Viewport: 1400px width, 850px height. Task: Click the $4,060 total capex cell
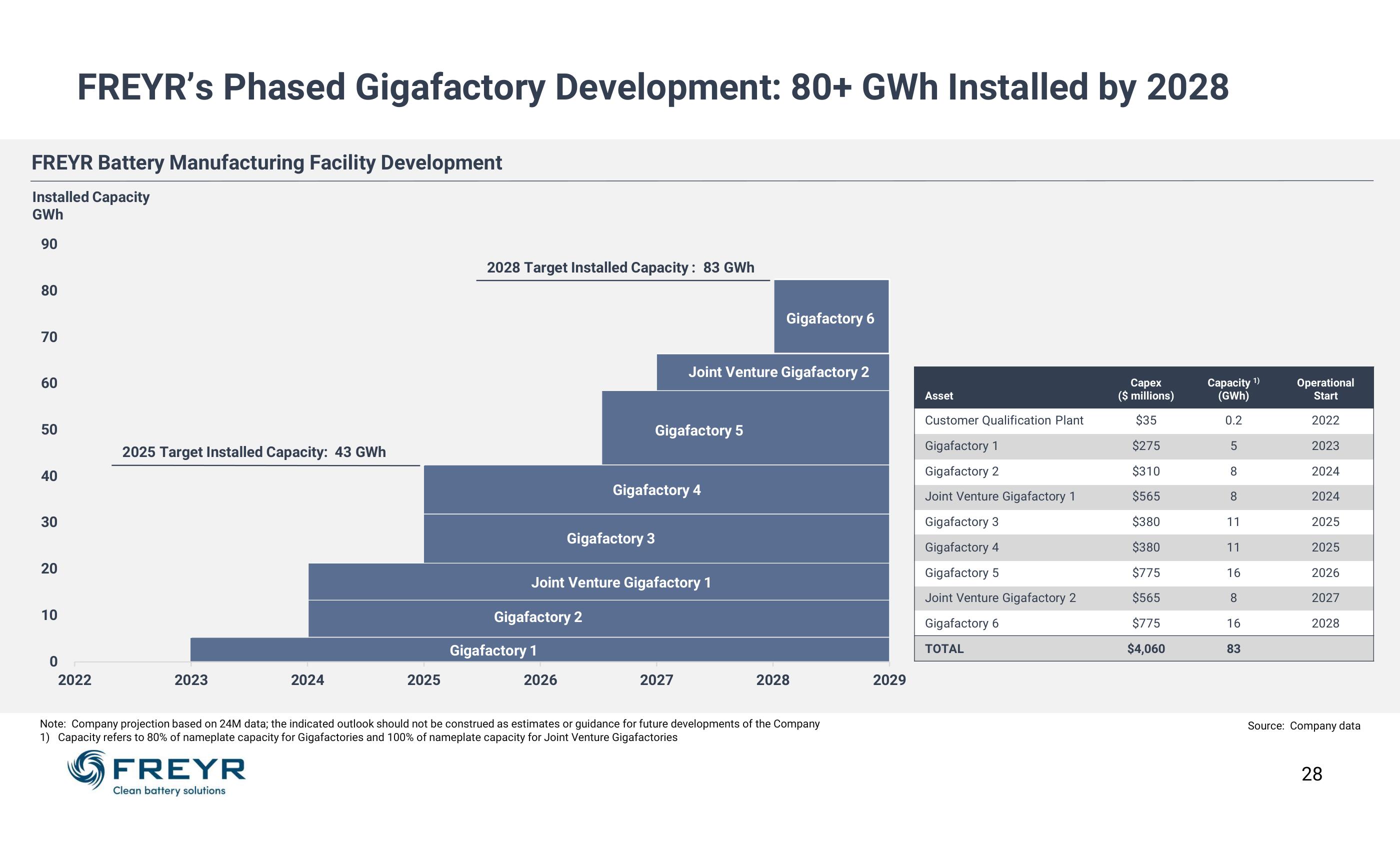point(1146,649)
